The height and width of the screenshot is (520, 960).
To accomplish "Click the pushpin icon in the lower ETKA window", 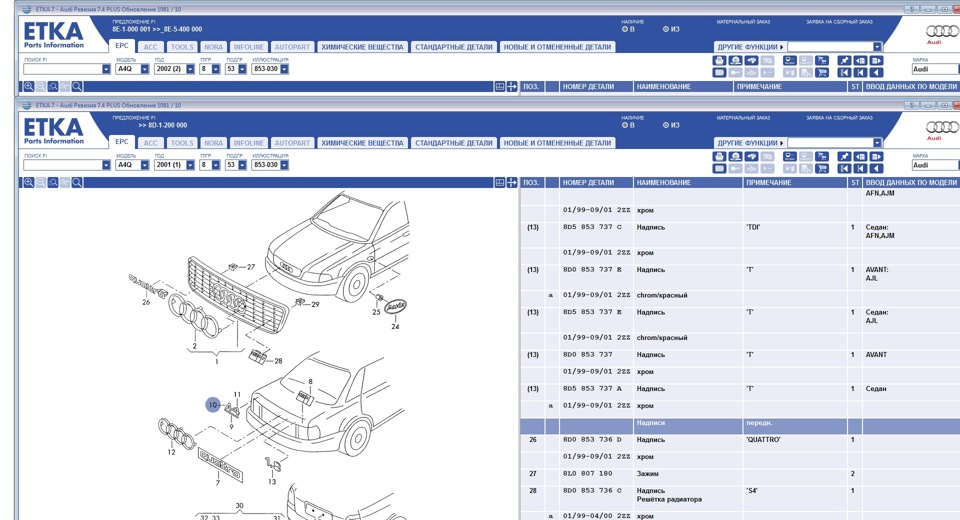I will coord(844,156).
